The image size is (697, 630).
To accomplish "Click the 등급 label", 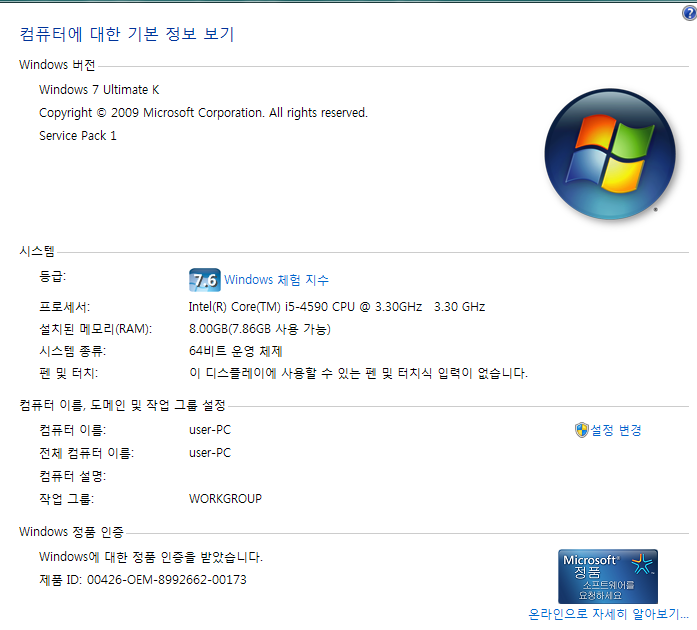I will (52, 277).
